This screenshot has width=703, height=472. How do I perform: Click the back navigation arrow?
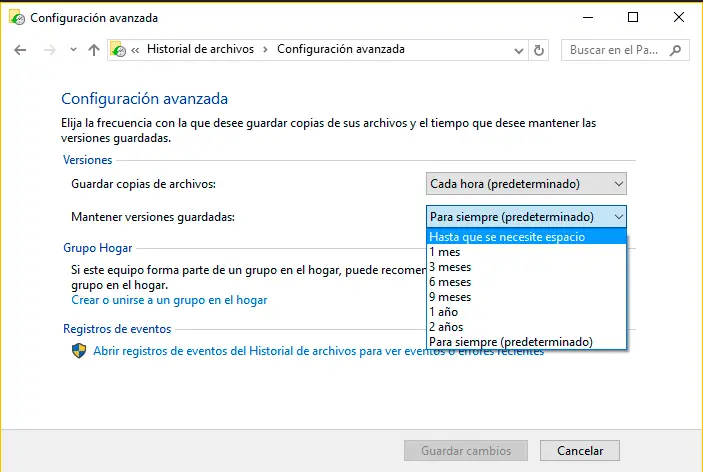(x=20, y=50)
